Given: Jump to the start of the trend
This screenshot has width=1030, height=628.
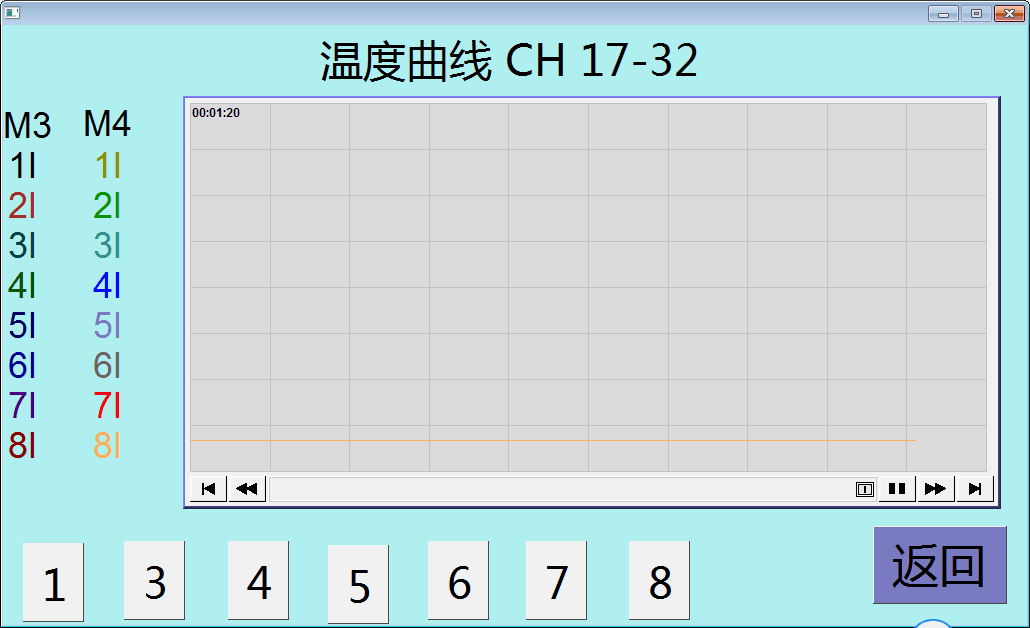Looking at the screenshot, I should pyautogui.click(x=208, y=489).
